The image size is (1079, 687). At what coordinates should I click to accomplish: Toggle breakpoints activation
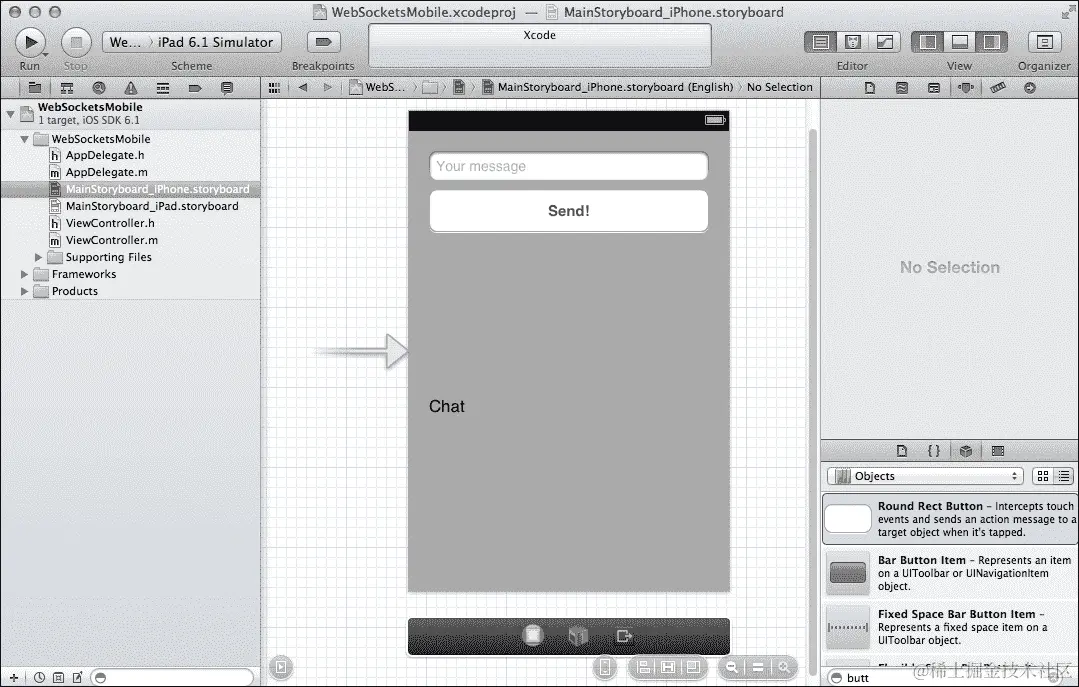[x=322, y=42]
